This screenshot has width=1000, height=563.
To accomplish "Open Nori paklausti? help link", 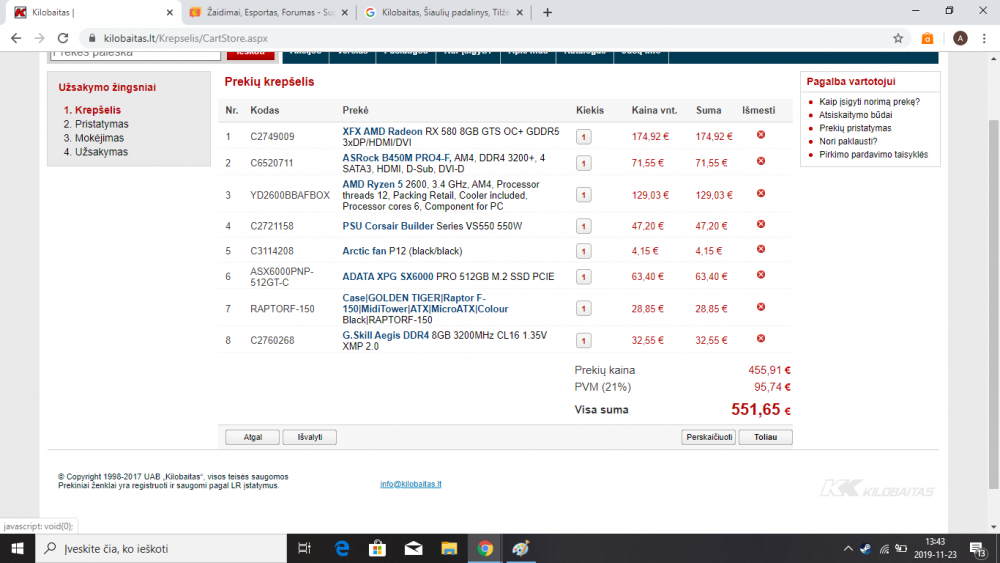I will pyautogui.click(x=848, y=142).
